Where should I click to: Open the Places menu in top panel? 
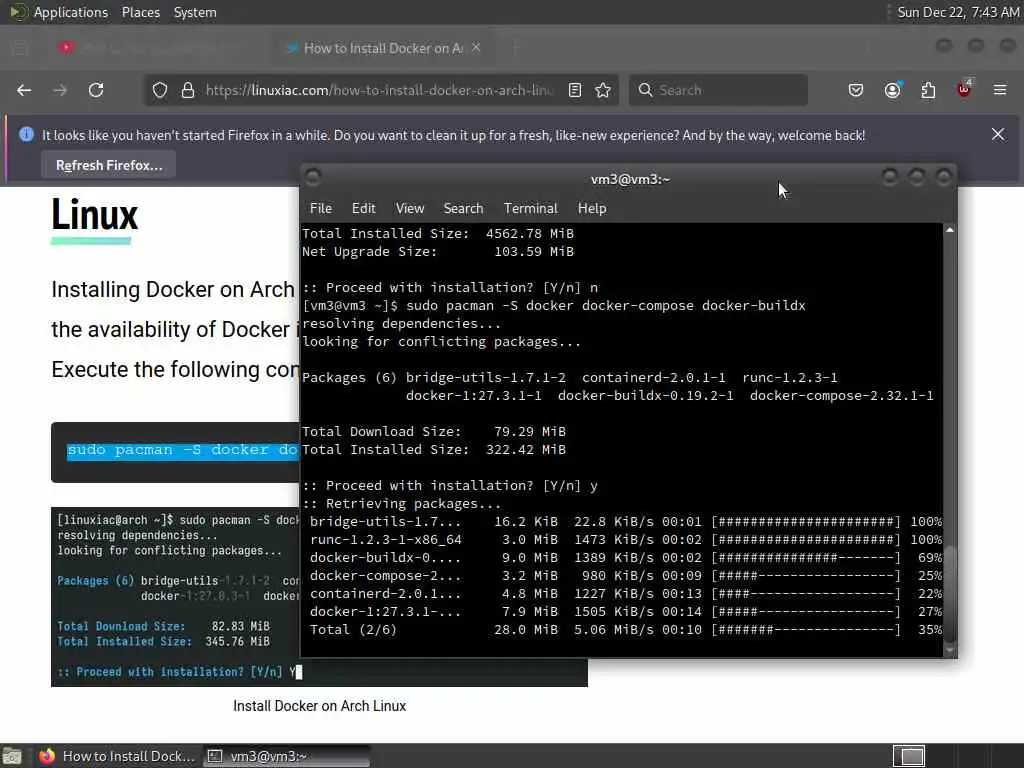point(141,12)
